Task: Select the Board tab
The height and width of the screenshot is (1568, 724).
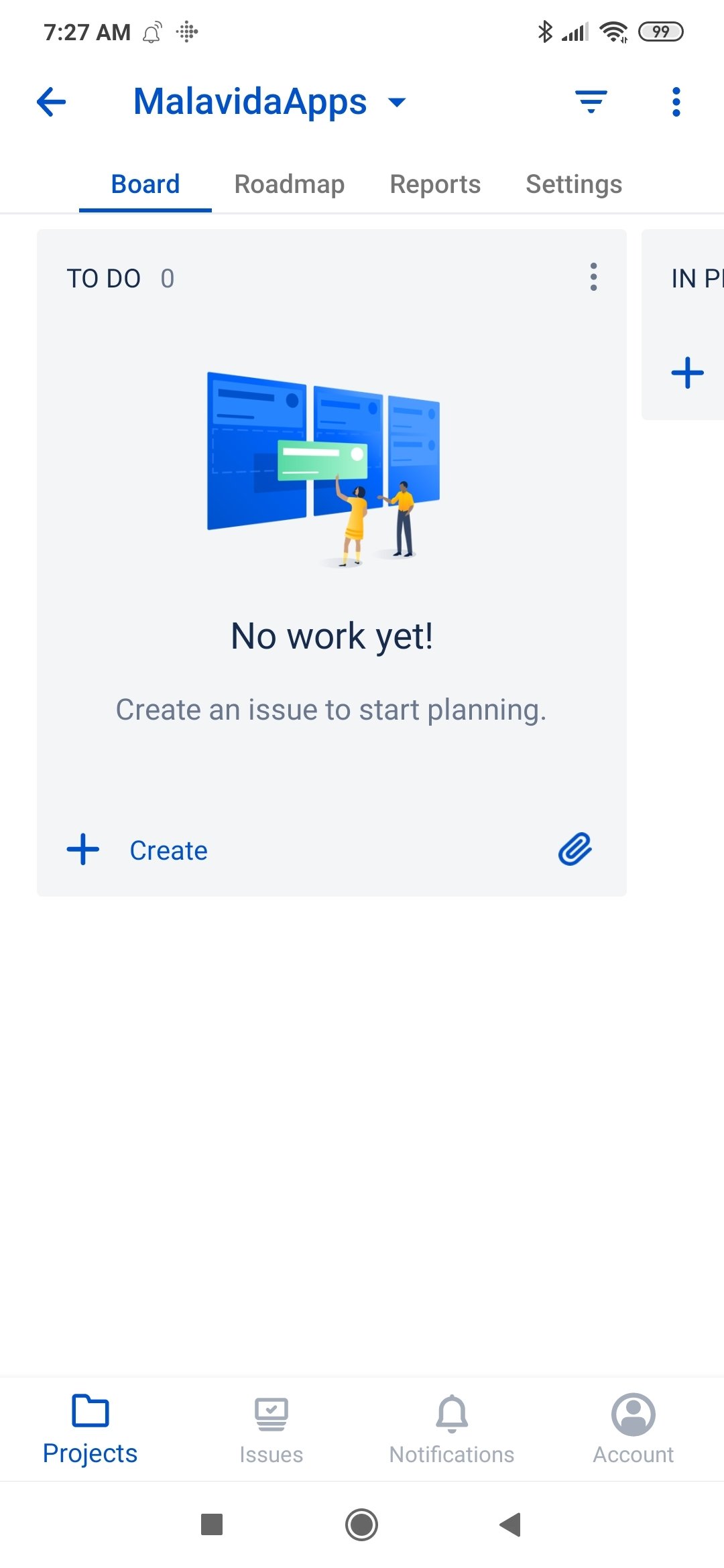Action: (x=145, y=184)
